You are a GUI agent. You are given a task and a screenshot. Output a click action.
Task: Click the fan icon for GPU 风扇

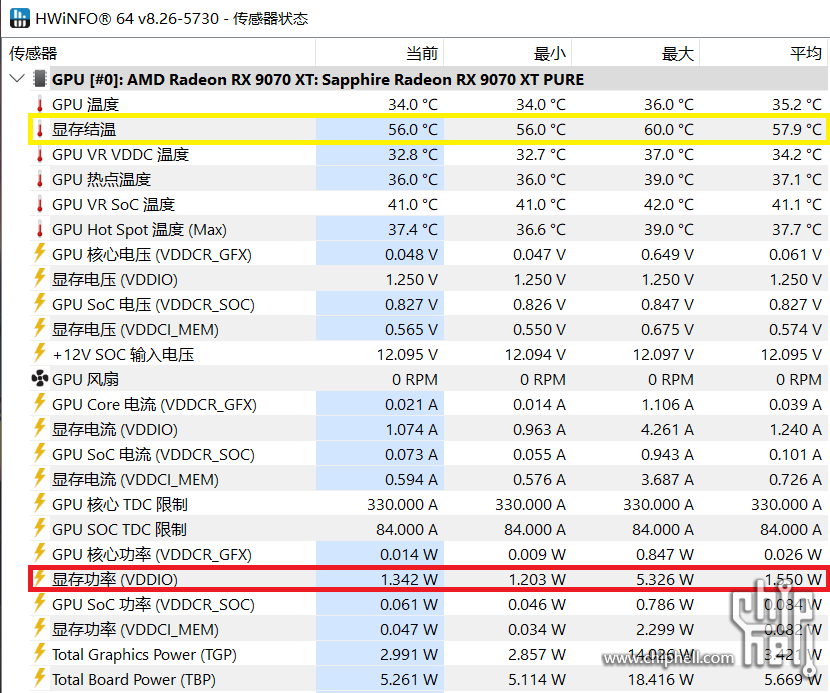click(40, 379)
